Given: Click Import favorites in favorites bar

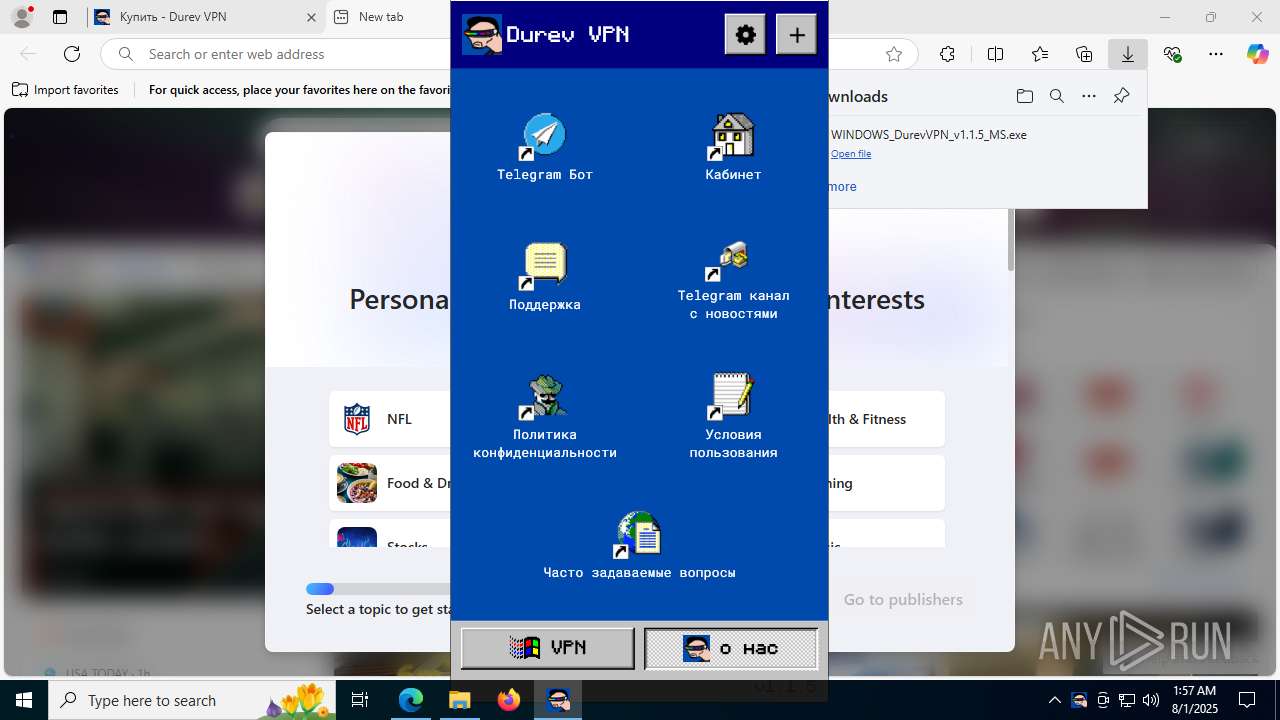Looking at the screenshot, I should tap(66, 90).
